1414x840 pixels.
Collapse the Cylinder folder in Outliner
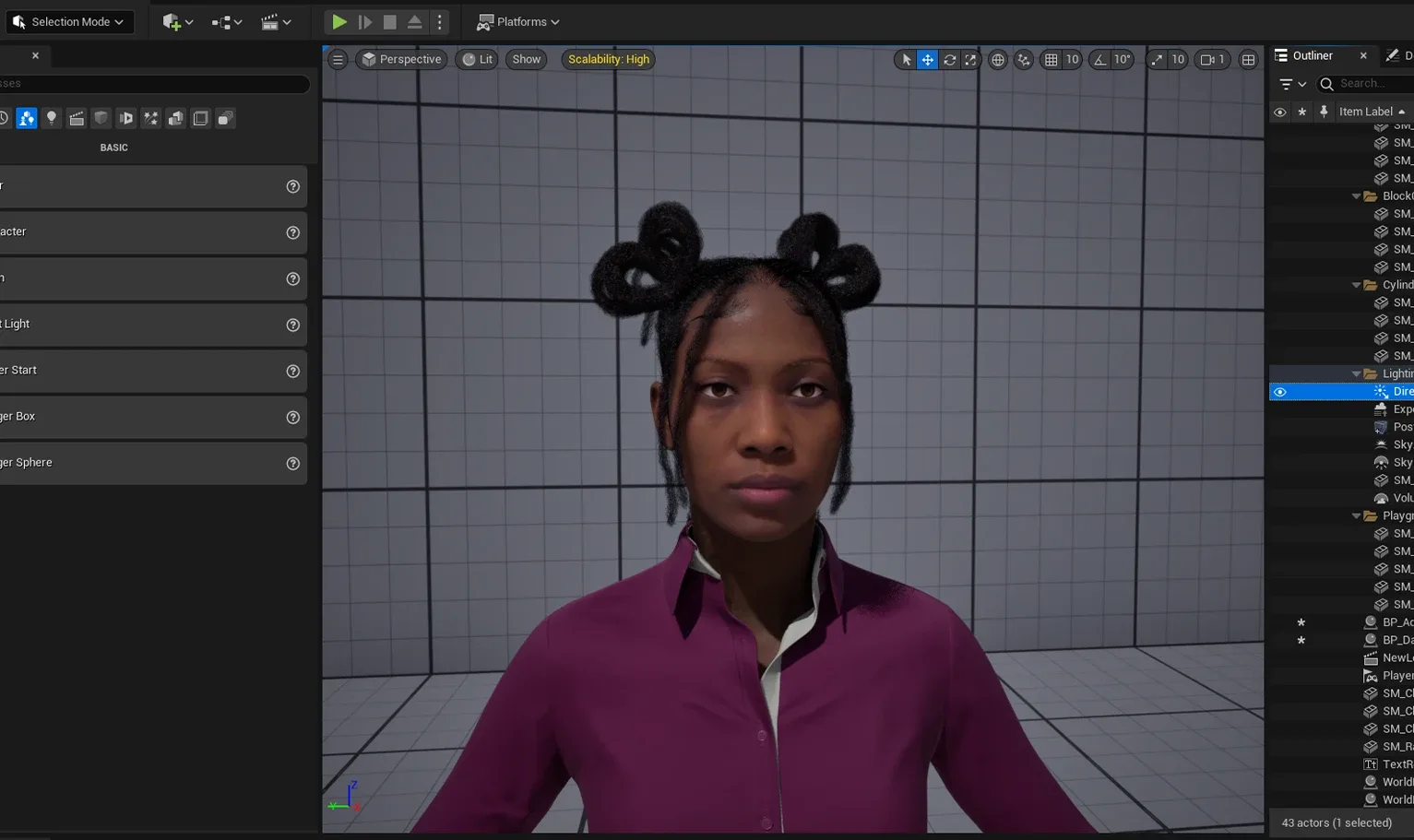coord(1356,285)
